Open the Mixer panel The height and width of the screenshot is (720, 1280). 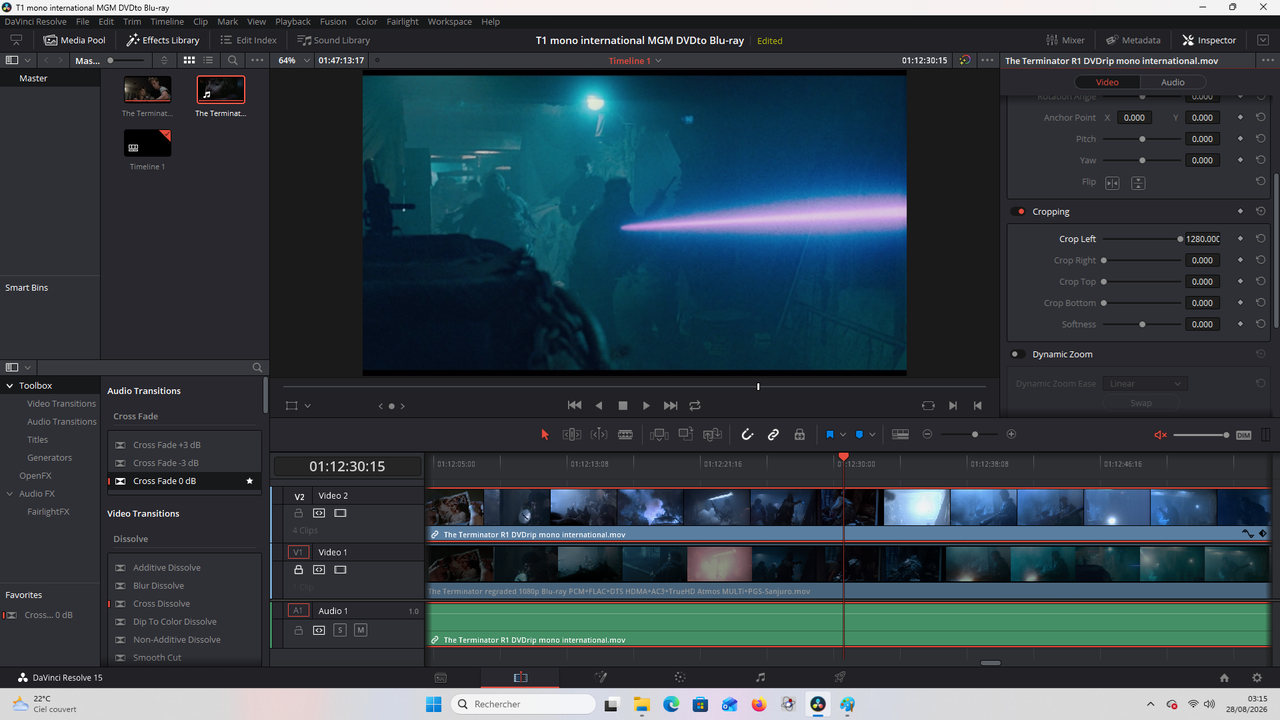(1065, 40)
